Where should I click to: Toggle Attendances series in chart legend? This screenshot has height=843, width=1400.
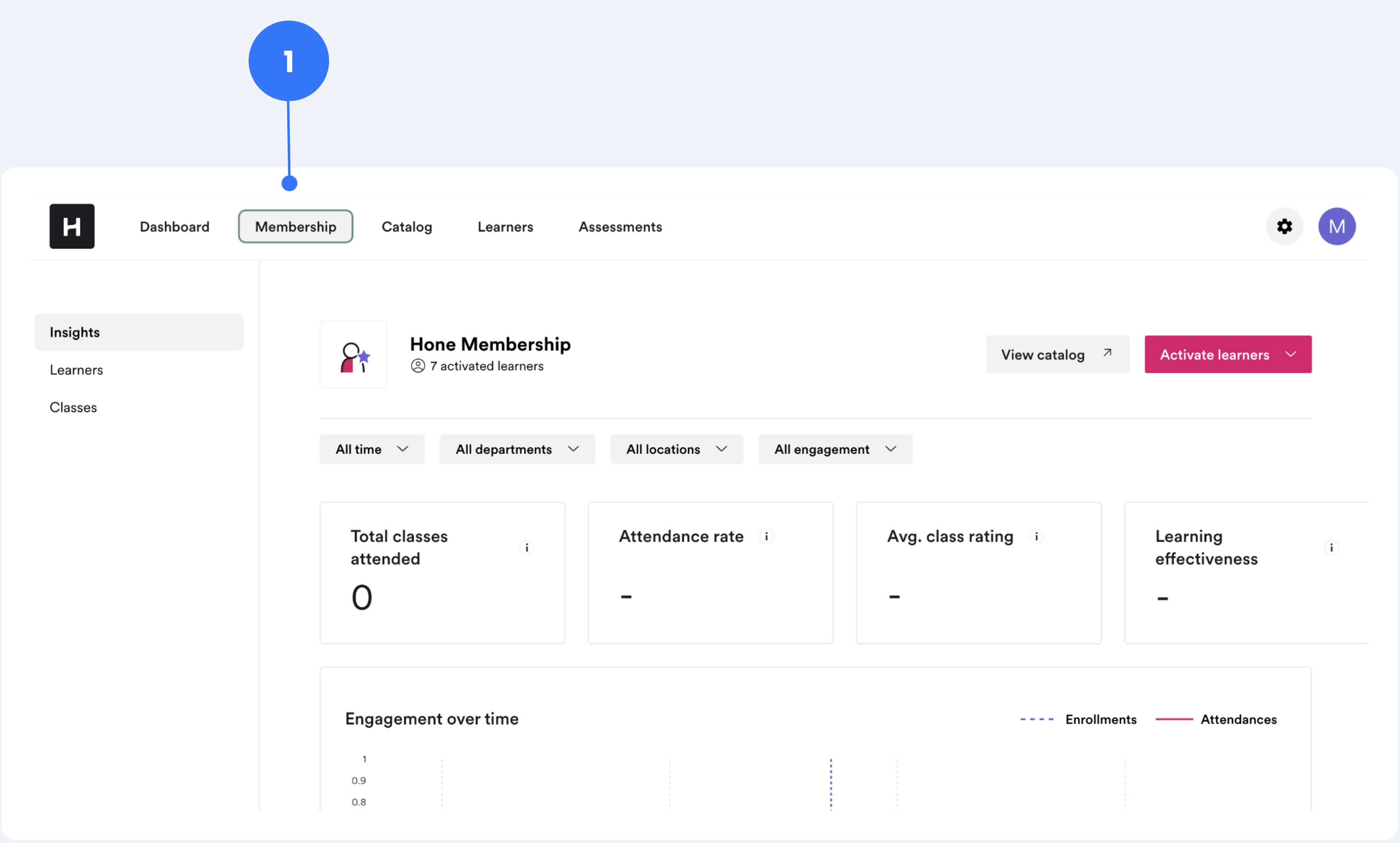click(x=1216, y=719)
